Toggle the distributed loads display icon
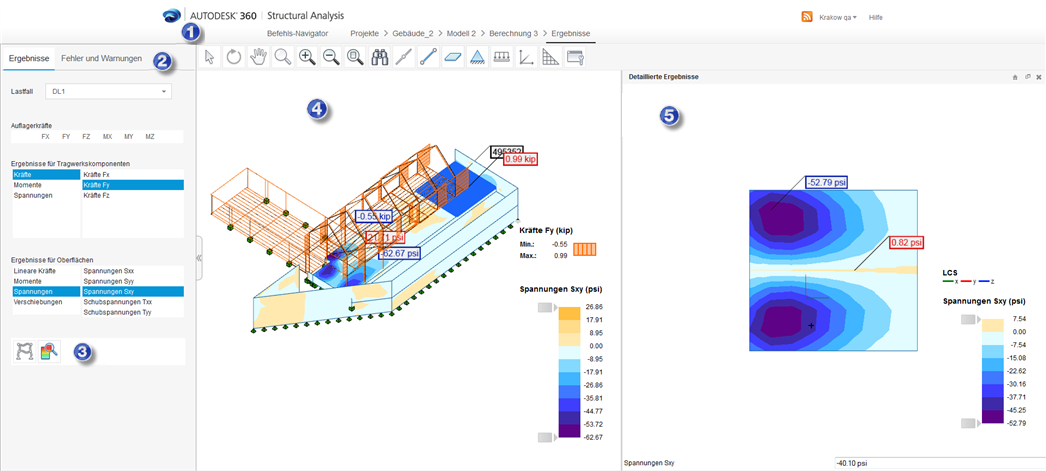Image resolution: width=1046 pixels, height=471 pixels. tap(501, 58)
